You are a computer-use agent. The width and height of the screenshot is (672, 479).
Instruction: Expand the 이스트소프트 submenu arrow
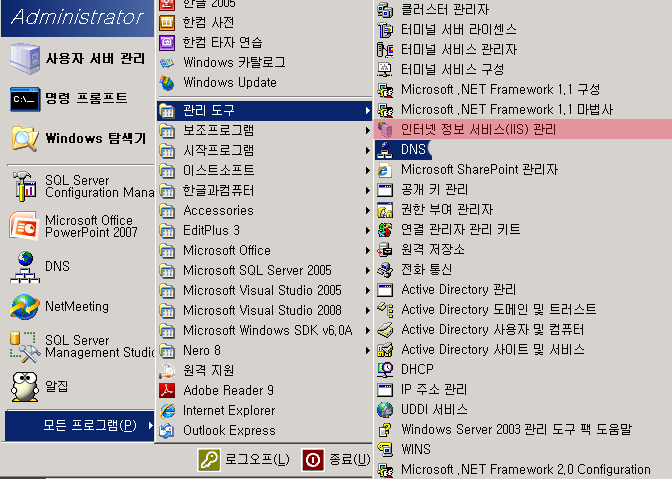tap(367, 171)
